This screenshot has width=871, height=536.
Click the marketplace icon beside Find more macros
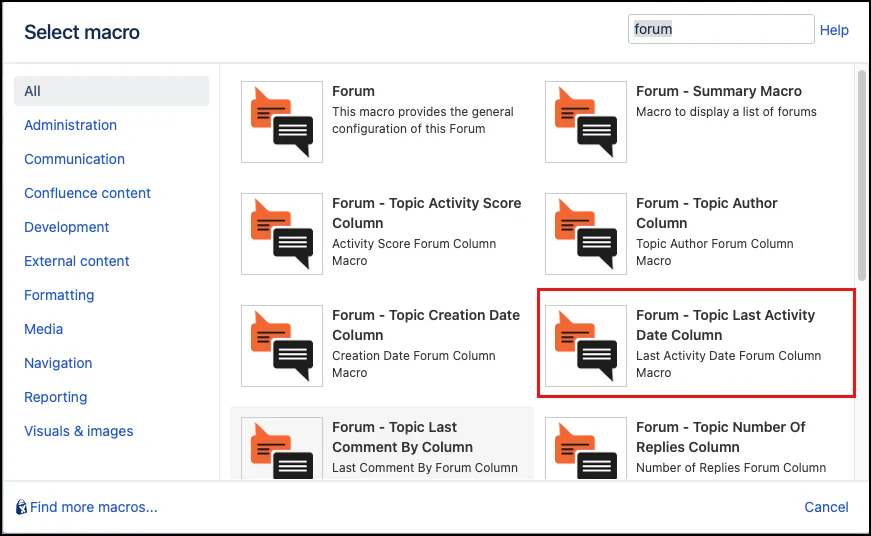tap(21, 507)
